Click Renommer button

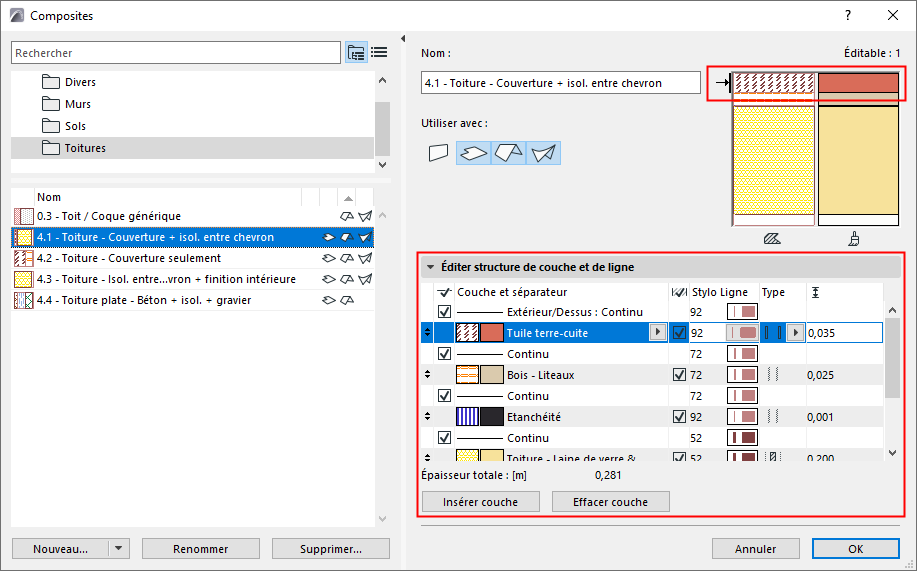[x=201, y=549]
